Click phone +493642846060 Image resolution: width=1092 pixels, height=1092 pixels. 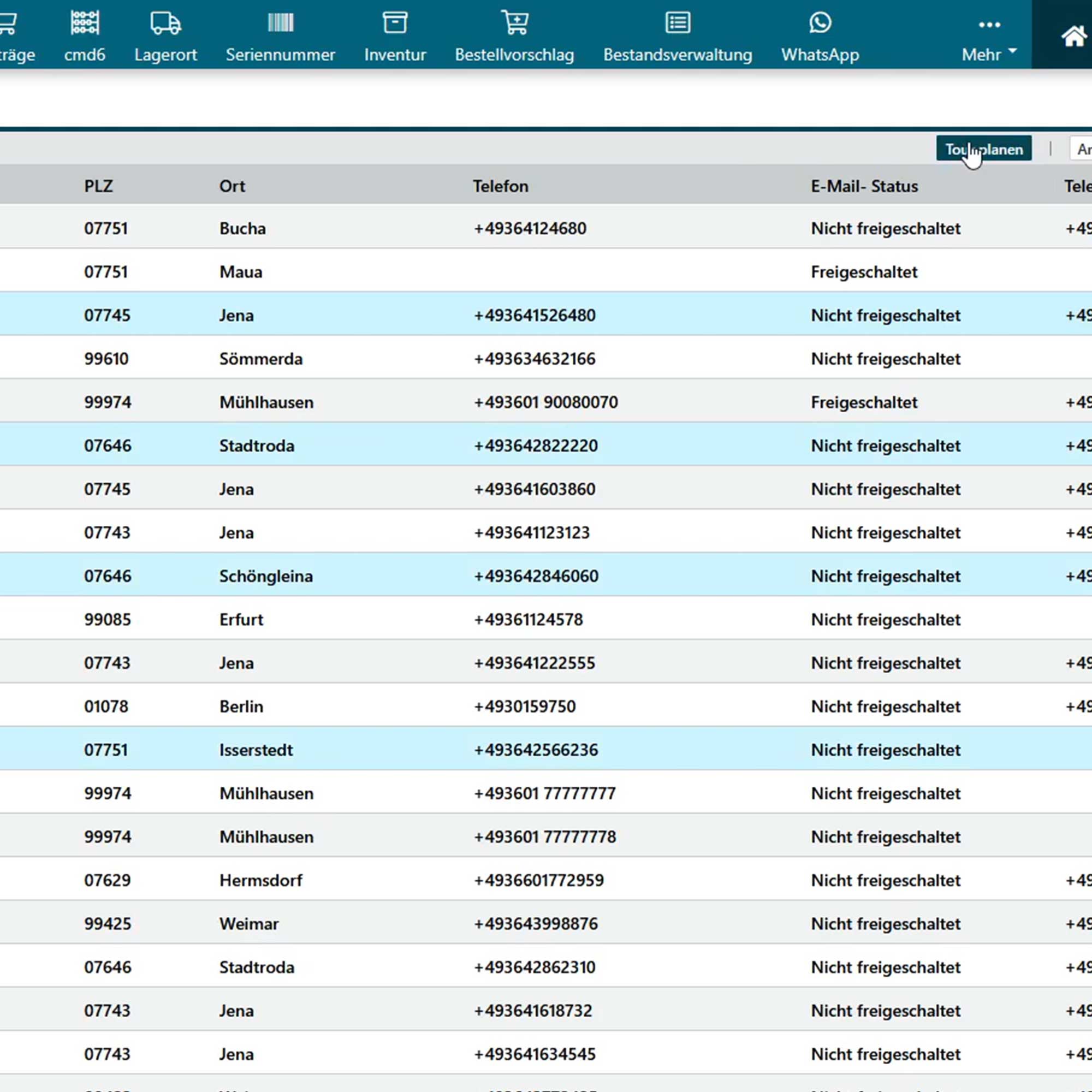(x=536, y=577)
